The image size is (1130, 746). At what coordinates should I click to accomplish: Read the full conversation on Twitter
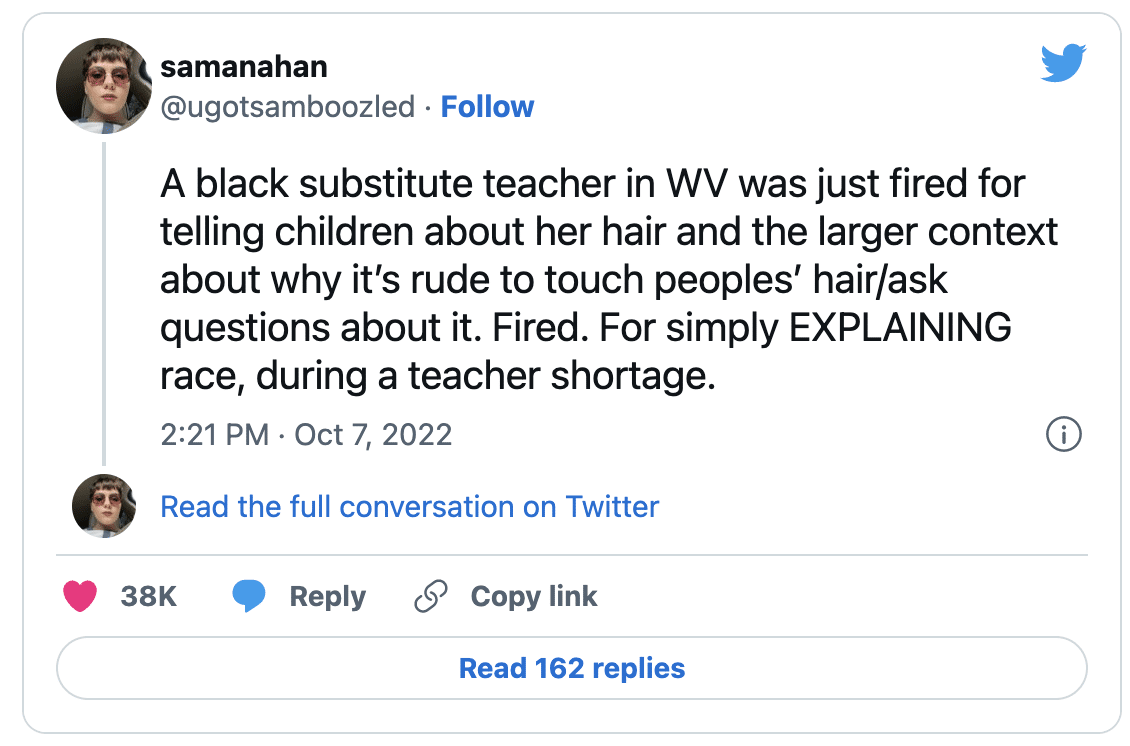(409, 507)
